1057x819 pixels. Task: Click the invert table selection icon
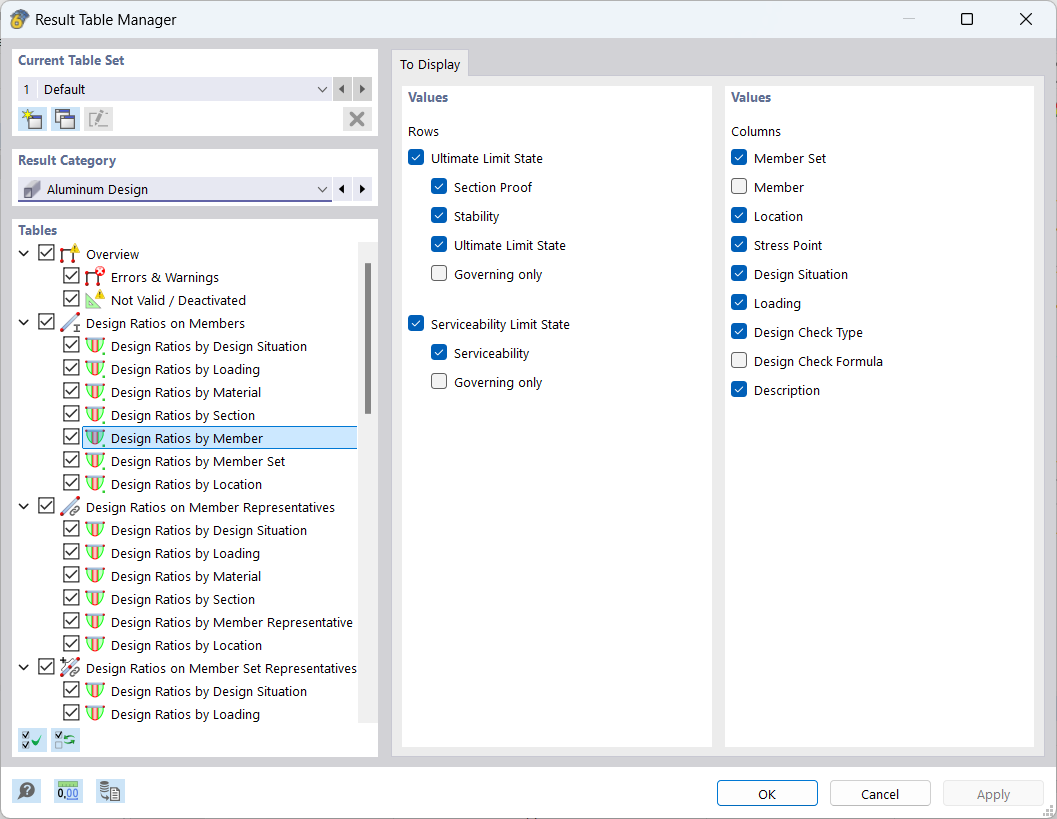(x=65, y=740)
